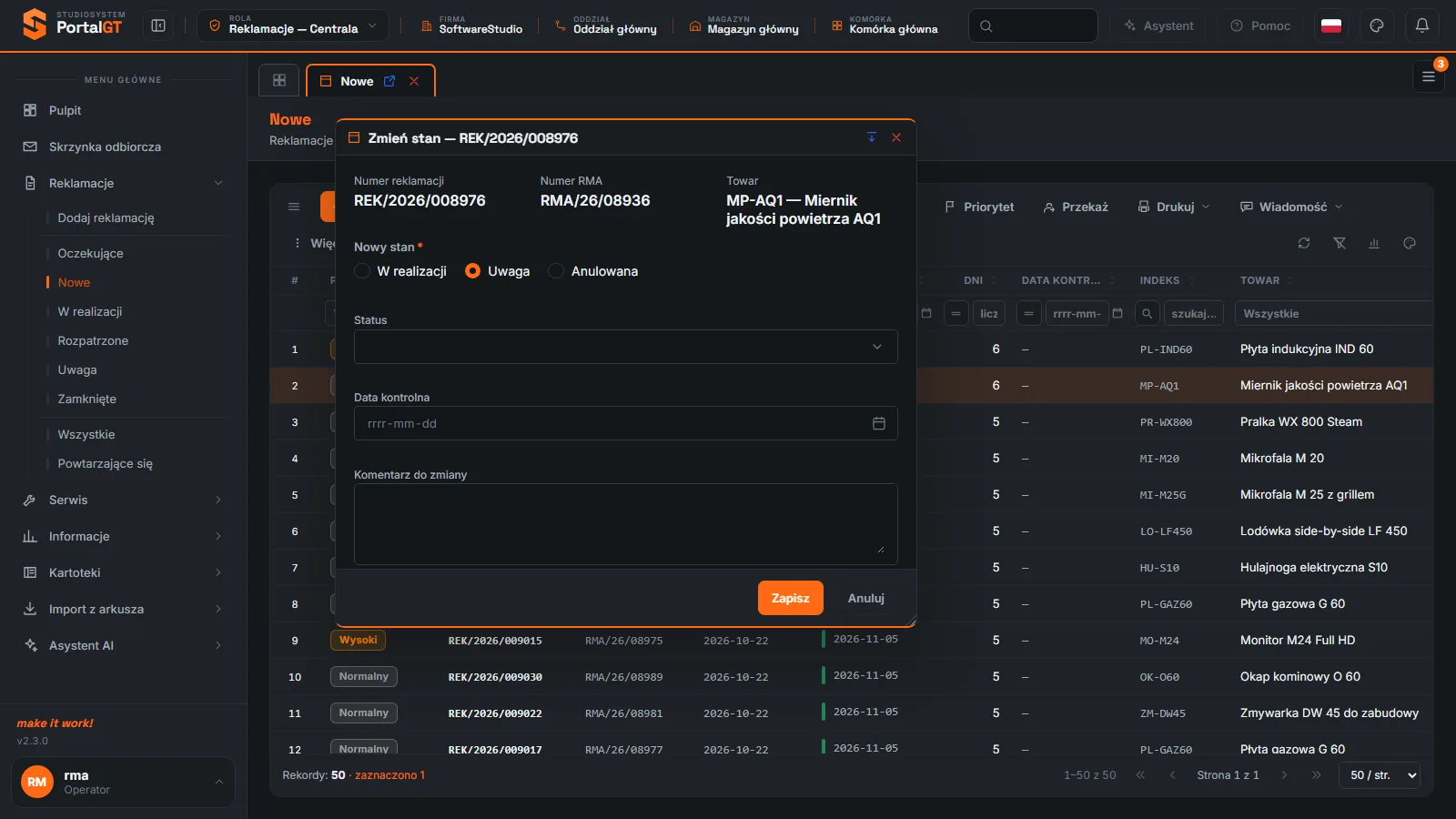Open Nowe tab in a new window

tap(389, 81)
